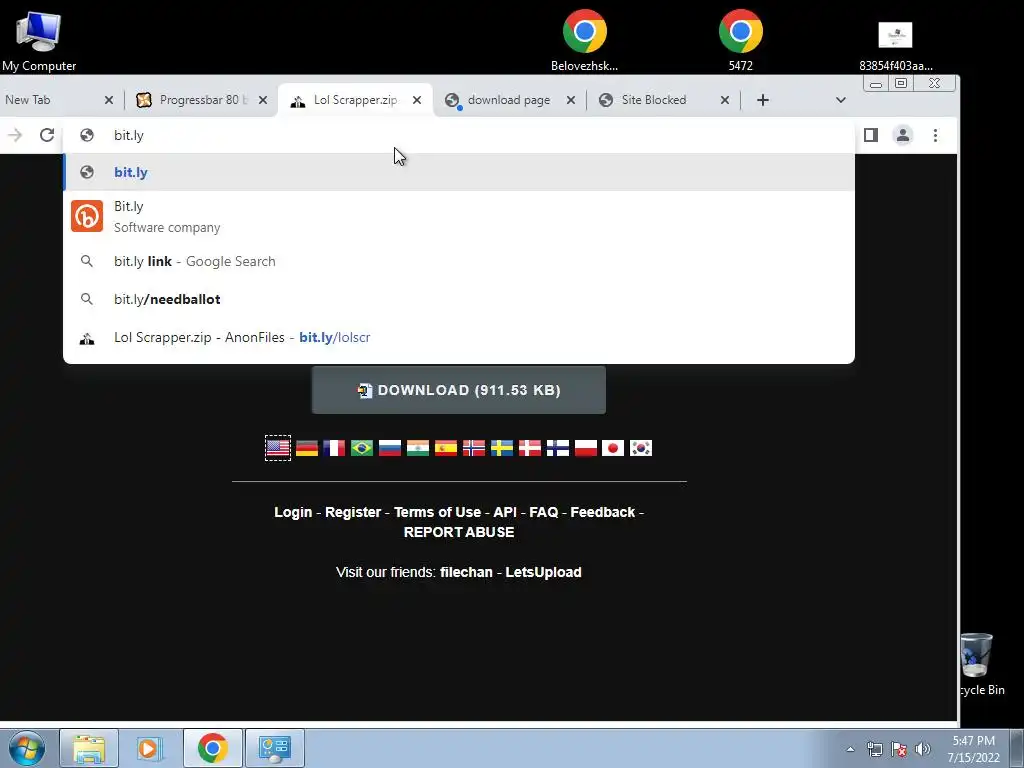
Task: Show hidden system tray icons
Action: pyautogui.click(x=850, y=749)
